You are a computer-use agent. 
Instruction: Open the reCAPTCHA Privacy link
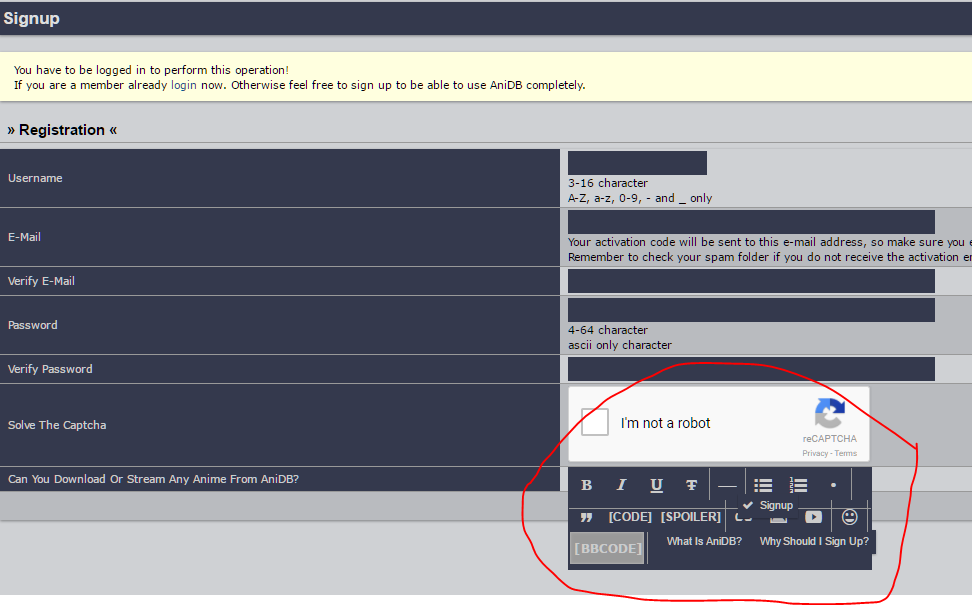click(815, 453)
